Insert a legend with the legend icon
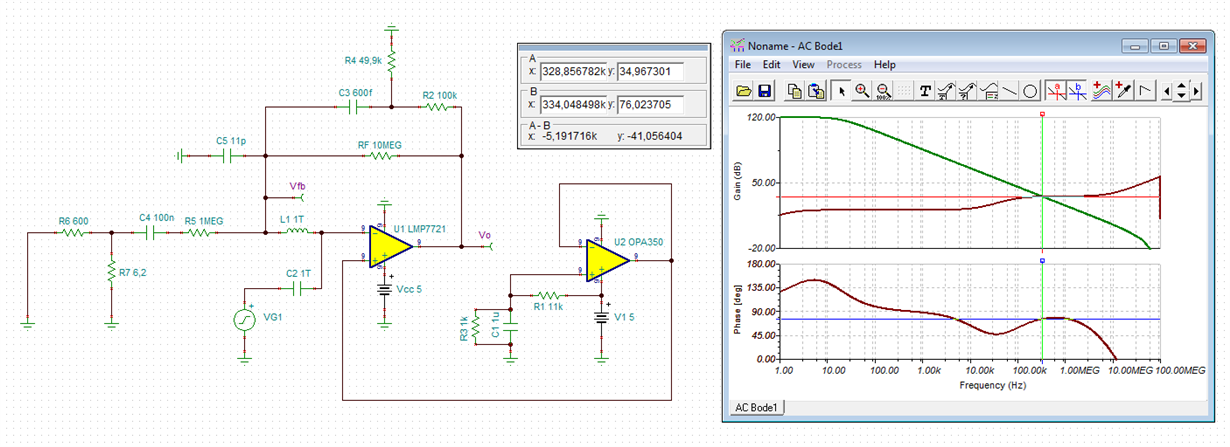Viewport: 1230px width, 447px height. [x=989, y=91]
